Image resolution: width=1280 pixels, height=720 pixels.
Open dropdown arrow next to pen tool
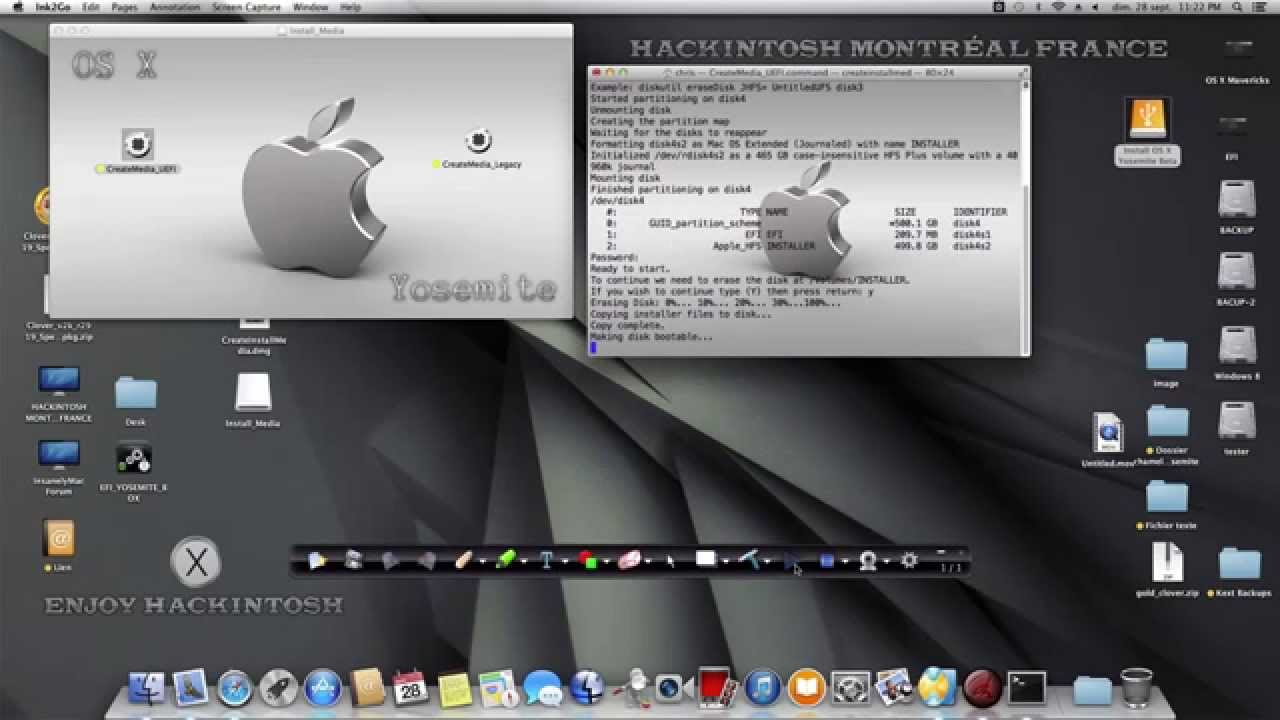tap(482, 562)
